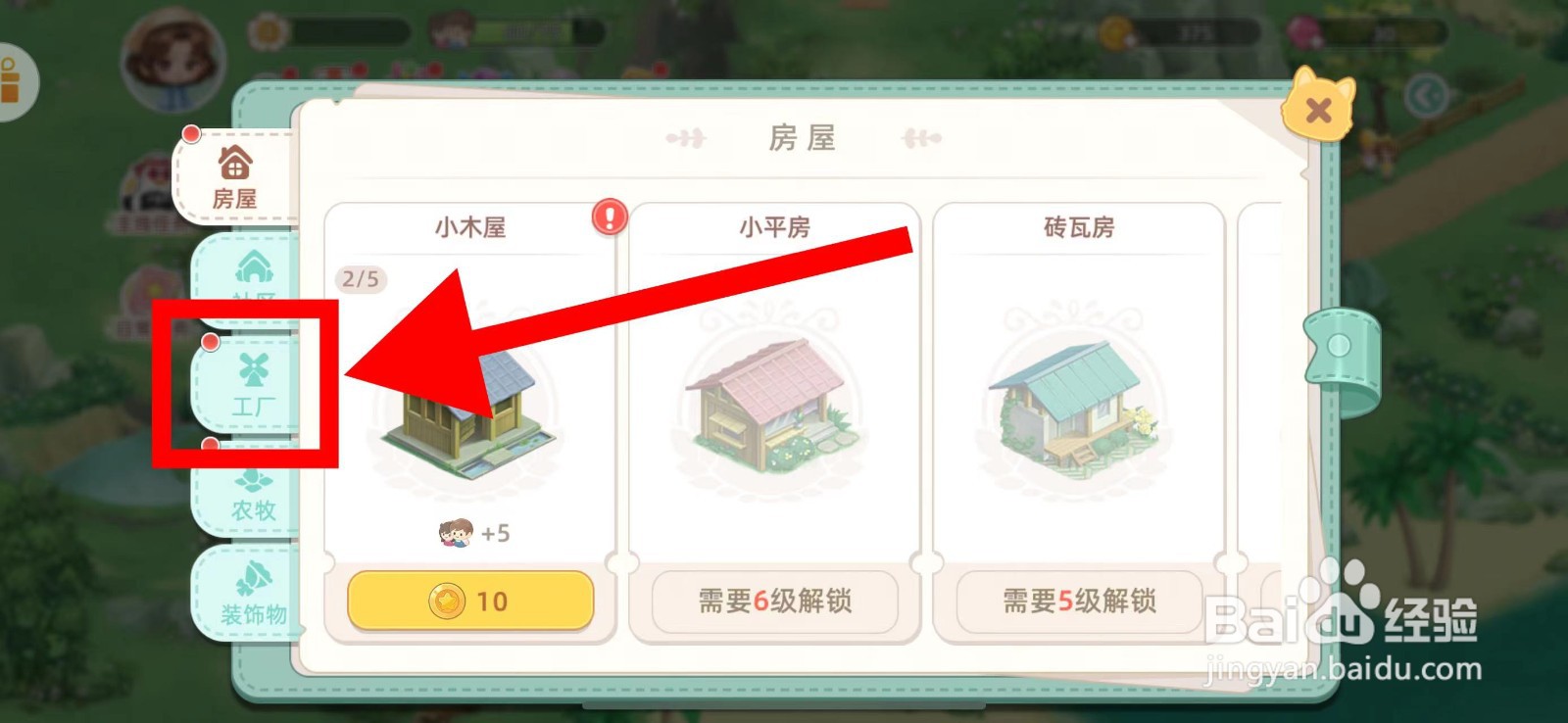
Task: Close the 房屋 shop panel with cat X
Action: tap(1318, 106)
